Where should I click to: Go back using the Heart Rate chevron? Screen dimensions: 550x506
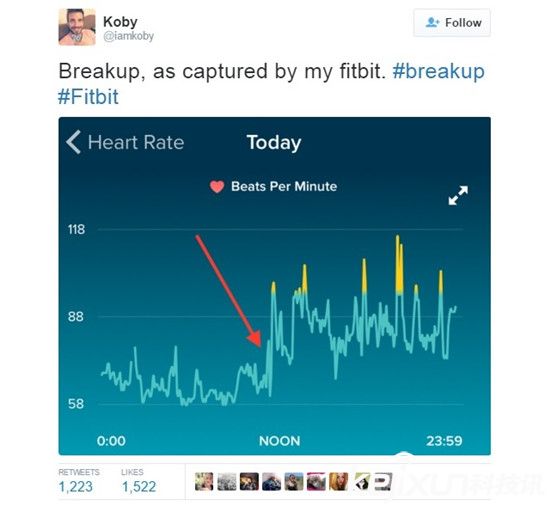(x=74, y=142)
